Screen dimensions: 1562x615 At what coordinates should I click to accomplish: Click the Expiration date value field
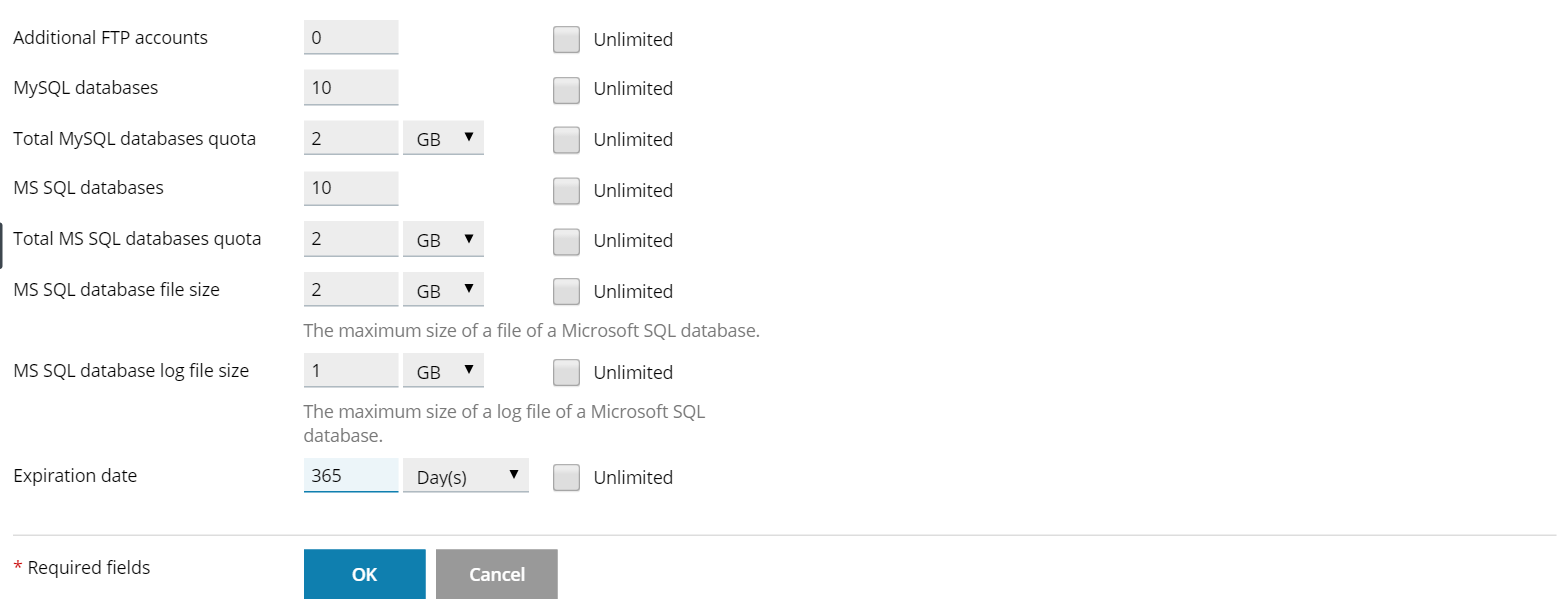350,476
